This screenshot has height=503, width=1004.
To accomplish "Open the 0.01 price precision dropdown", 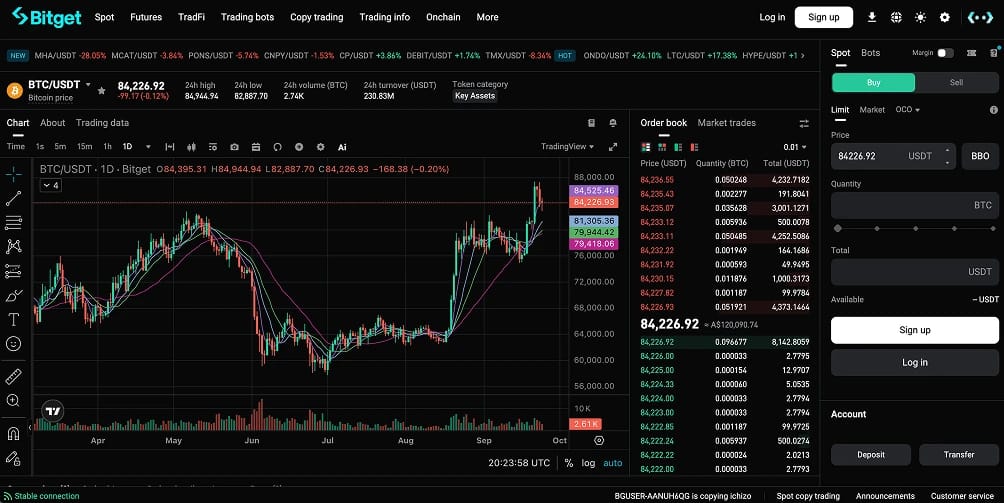I will point(795,147).
